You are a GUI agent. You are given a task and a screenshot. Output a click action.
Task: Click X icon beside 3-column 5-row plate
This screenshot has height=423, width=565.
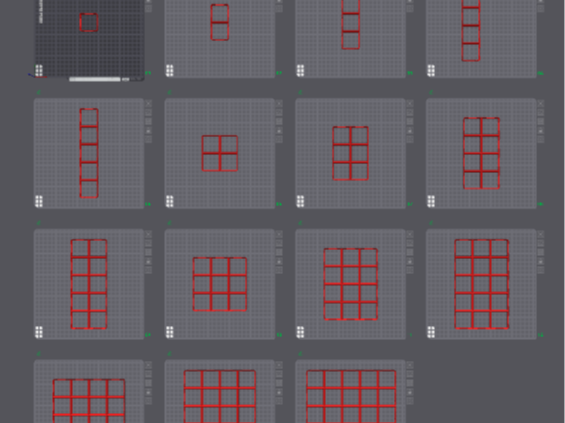coord(540,235)
